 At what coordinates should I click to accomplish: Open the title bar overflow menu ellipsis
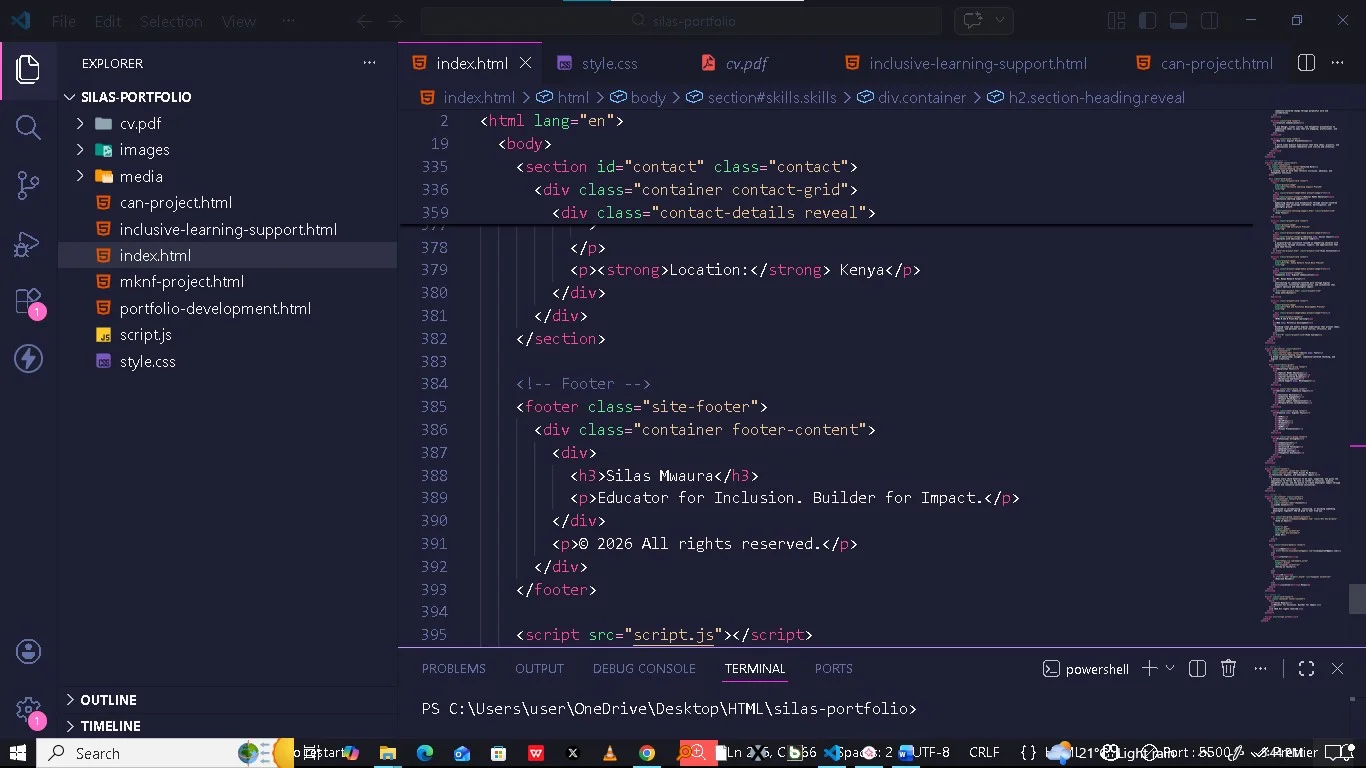pyautogui.click(x=288, y=21)
